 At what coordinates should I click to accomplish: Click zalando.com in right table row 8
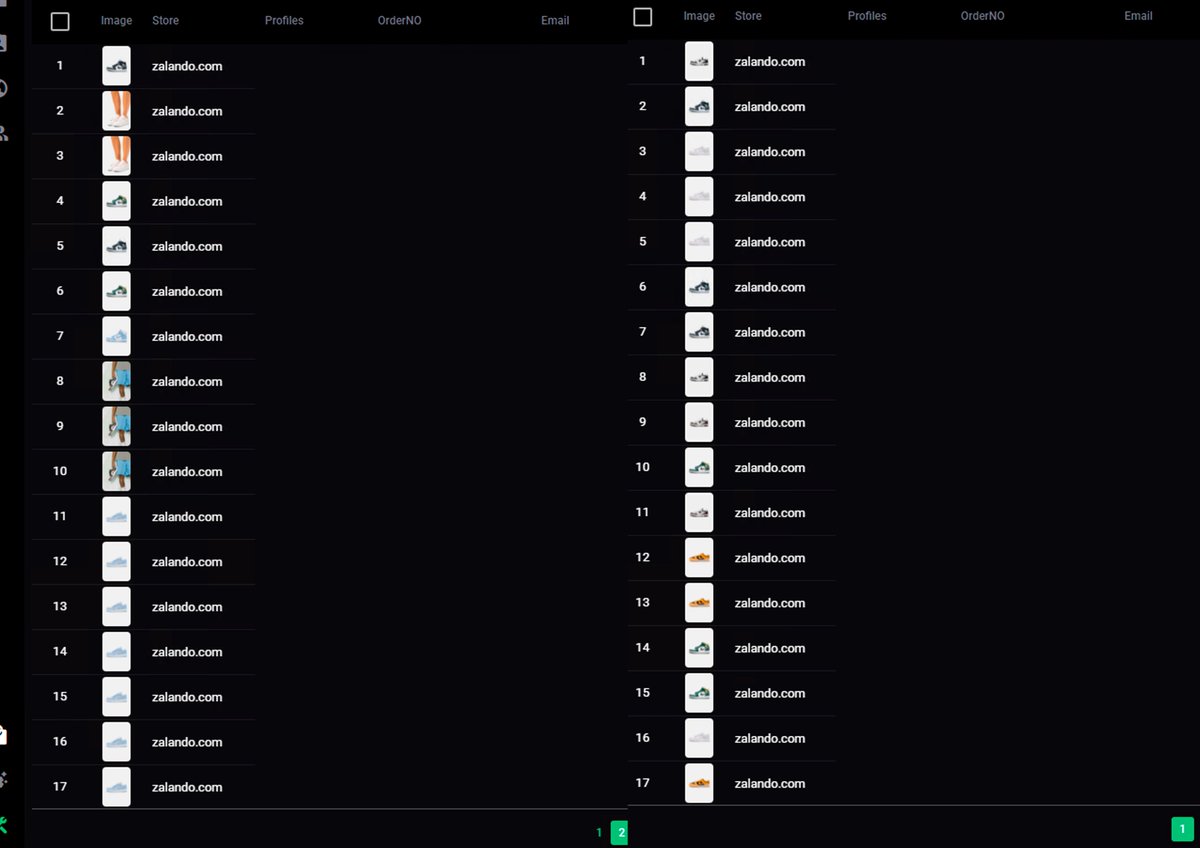pos(770,377)
